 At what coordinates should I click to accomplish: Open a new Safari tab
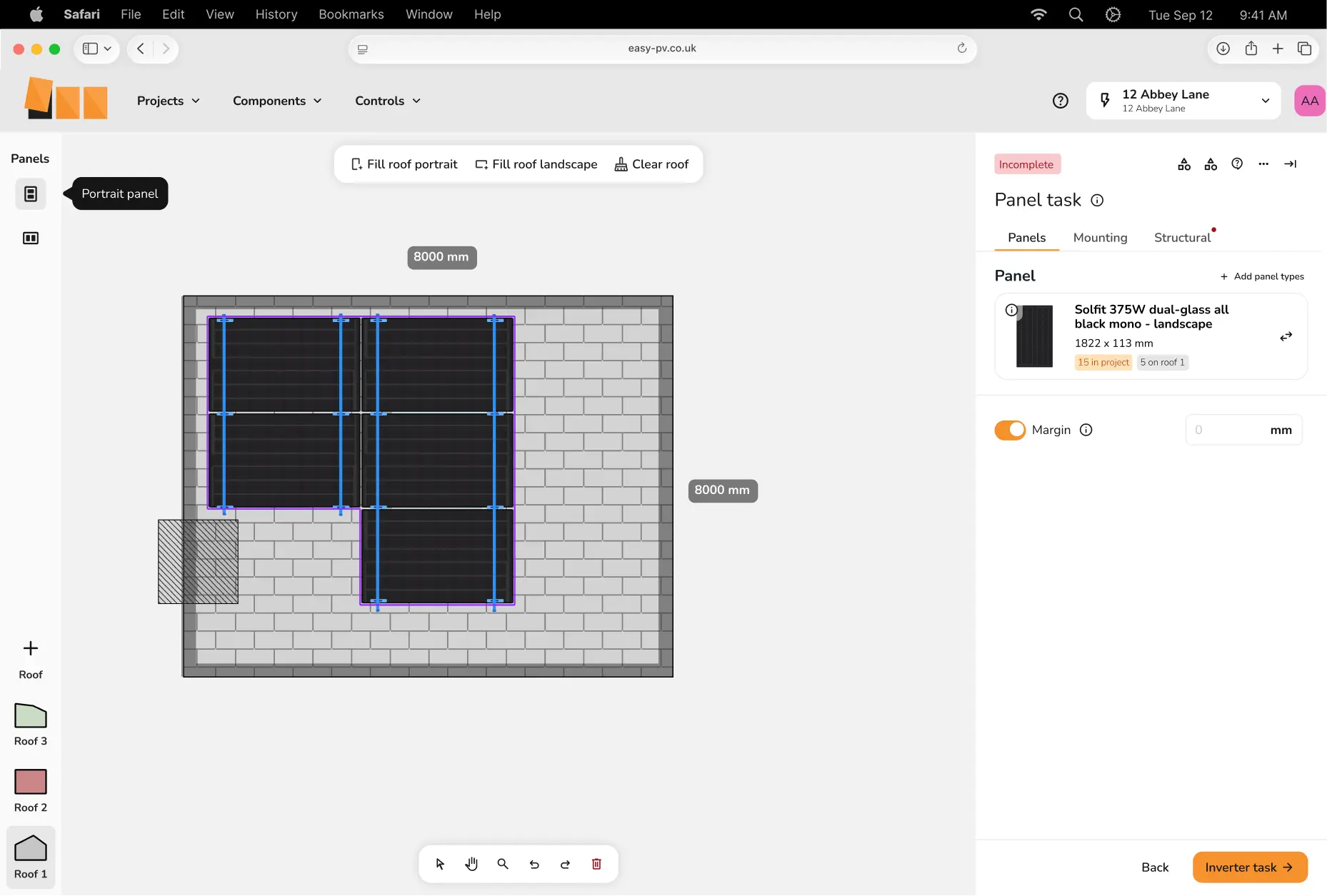(x=1278, y=49)
